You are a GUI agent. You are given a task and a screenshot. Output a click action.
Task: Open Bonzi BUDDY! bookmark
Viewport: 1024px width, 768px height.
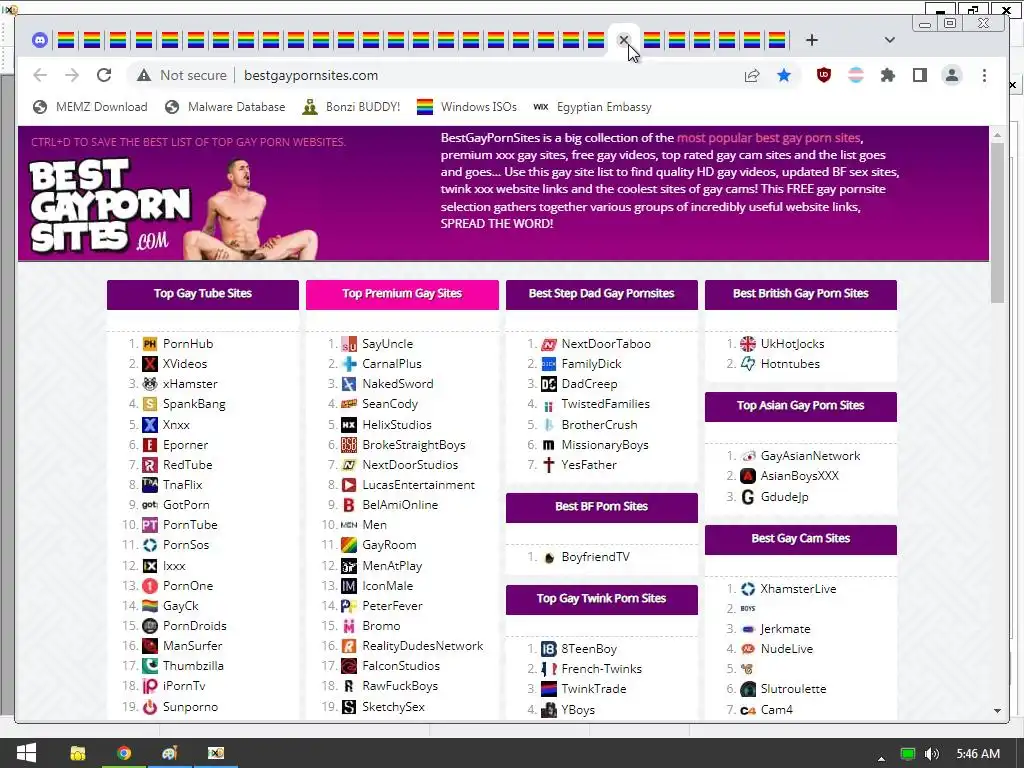click(x=351, y=107)
